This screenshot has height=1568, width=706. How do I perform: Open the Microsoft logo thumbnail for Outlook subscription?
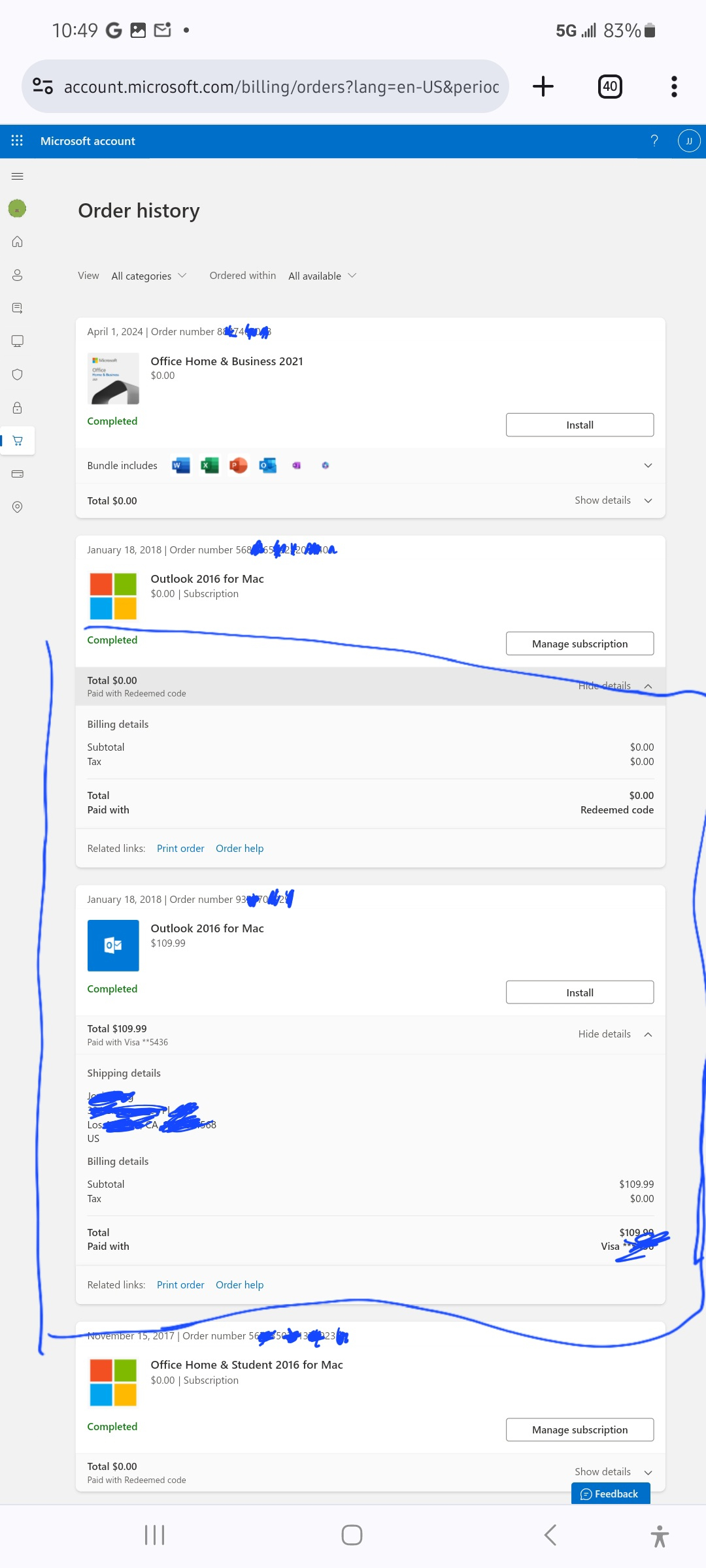coord(113,596)
